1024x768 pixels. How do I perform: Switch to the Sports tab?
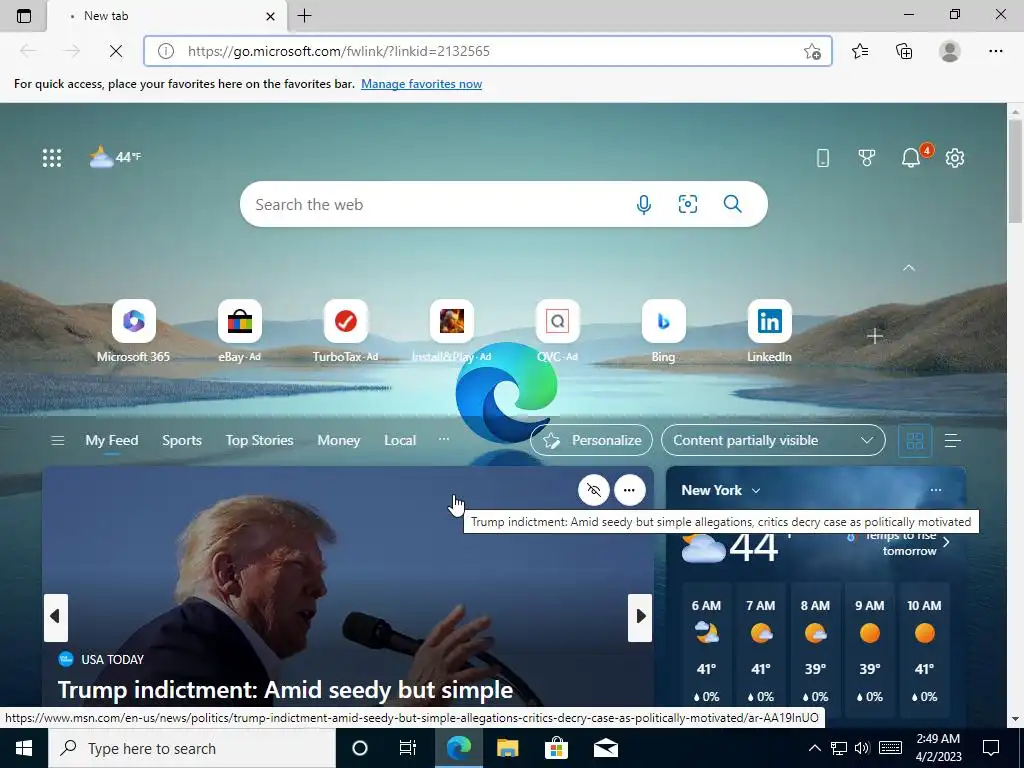[x=182, y=440]
